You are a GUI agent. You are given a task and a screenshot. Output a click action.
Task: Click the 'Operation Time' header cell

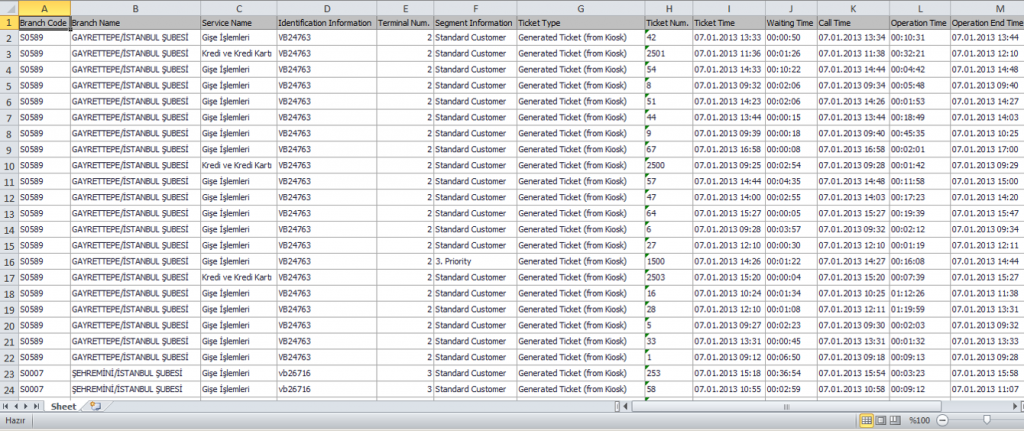point(920,23)
